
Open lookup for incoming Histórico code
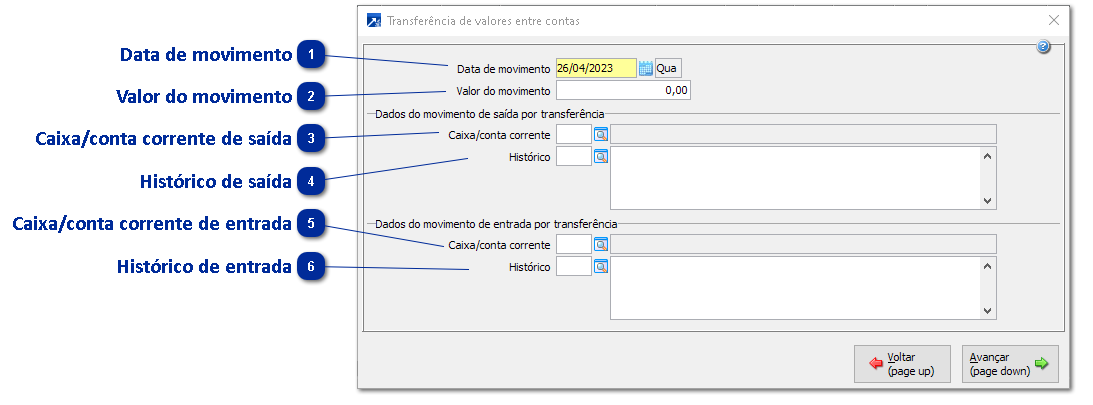601,266
